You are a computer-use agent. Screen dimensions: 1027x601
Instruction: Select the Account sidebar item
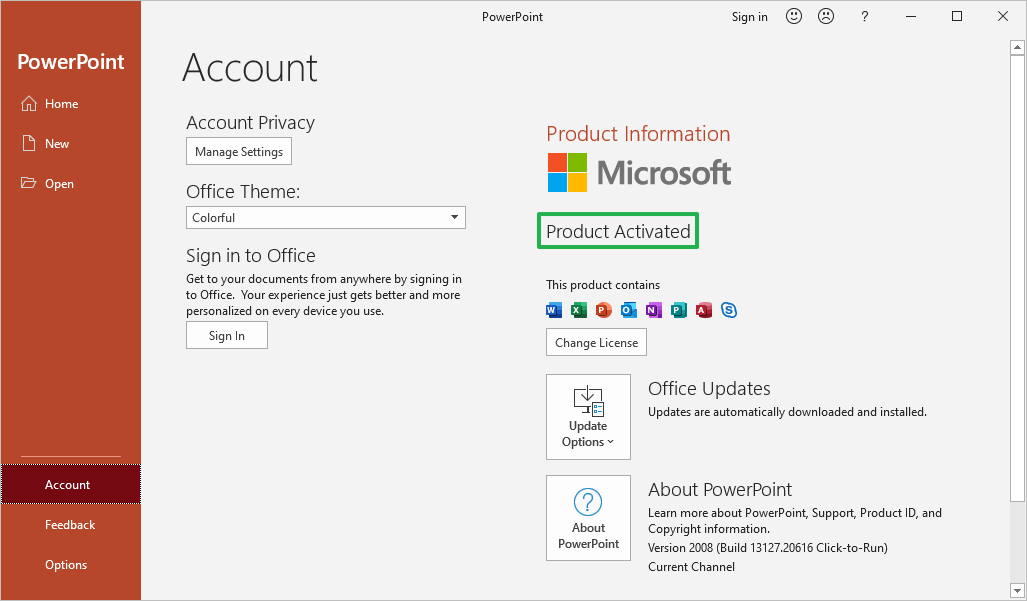coord(71,484)
